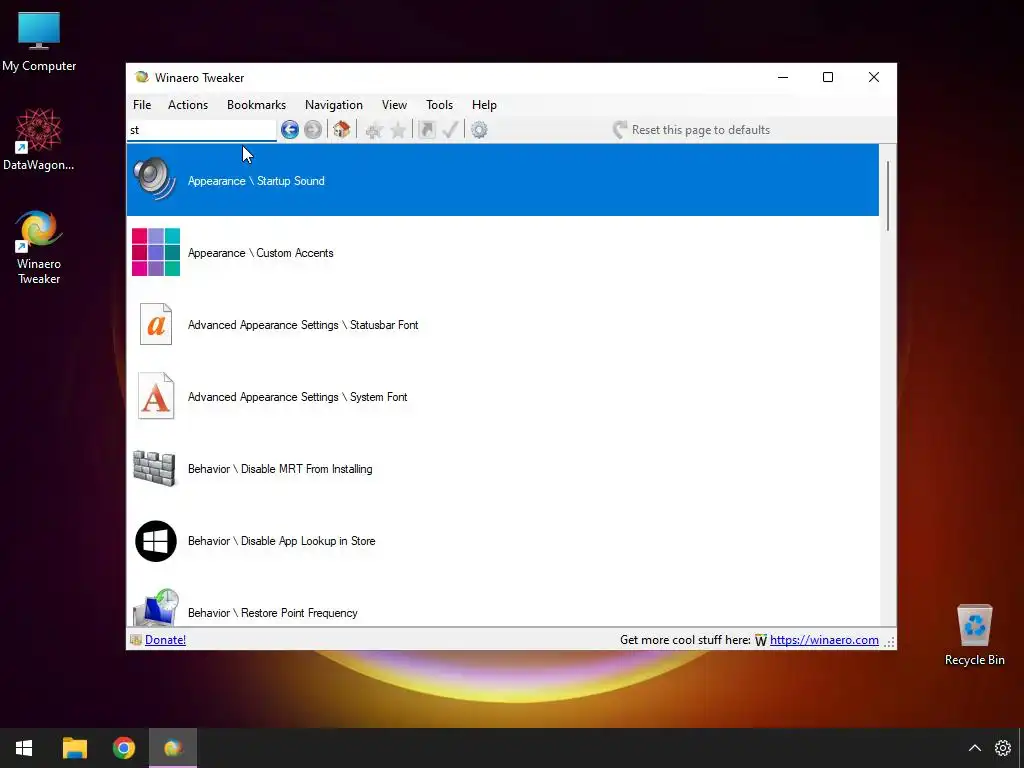Select 'Behavior \ Restore Point Frequency' result
Screen dimensions: 1024x768
pyautogui.click(x=503, y=602)
